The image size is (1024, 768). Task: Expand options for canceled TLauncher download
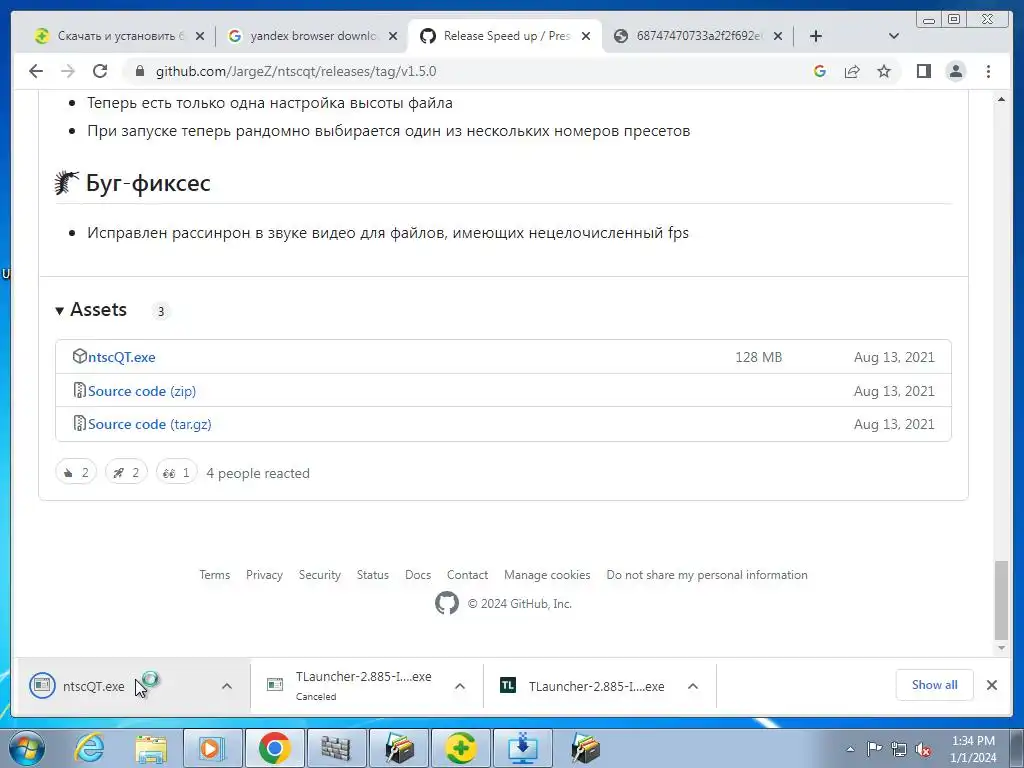pyautogui.click(x=460, y=686)
